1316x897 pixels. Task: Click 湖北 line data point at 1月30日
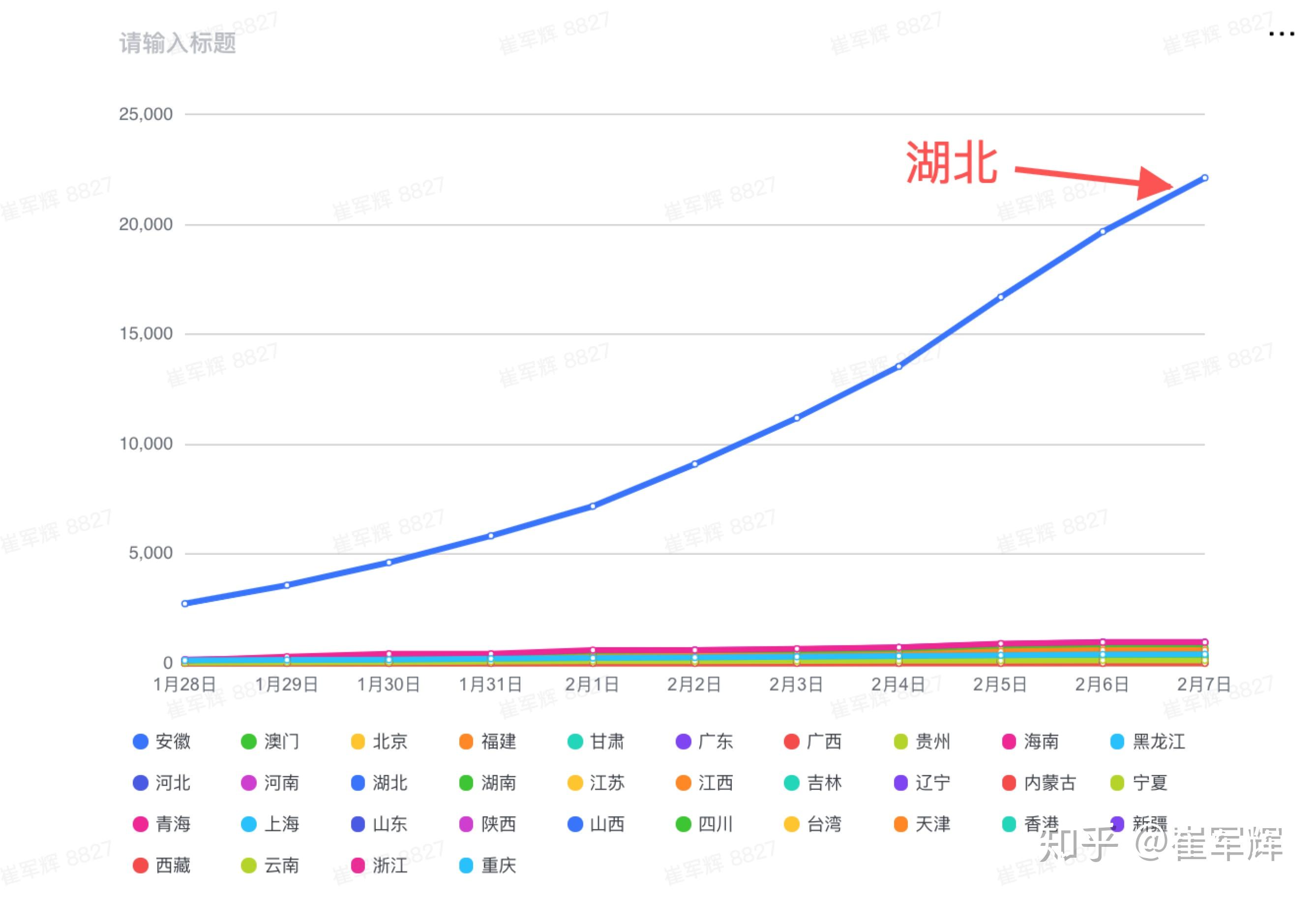click(x=389, y=562)
